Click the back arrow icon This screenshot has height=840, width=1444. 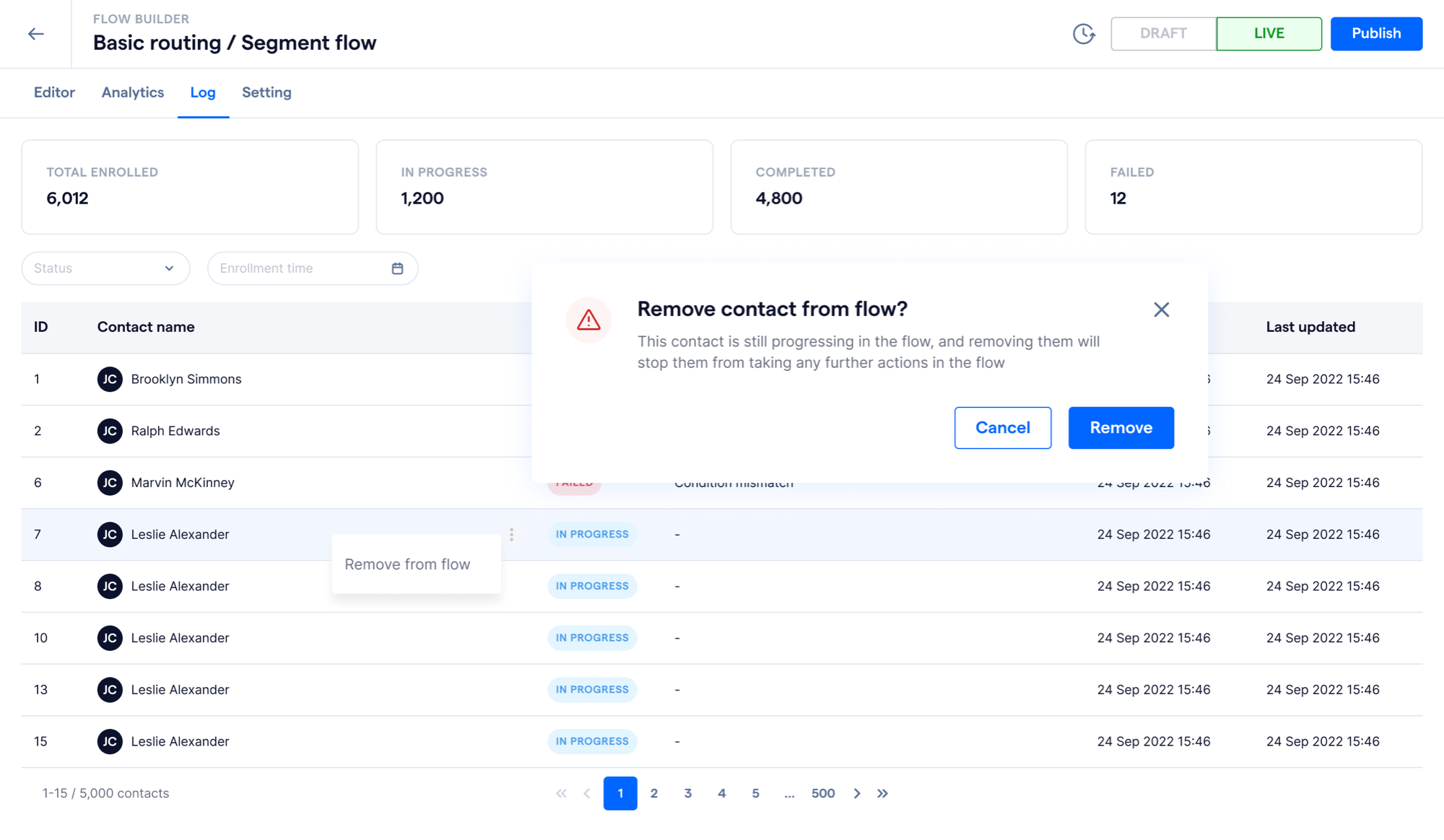point(36,34)
